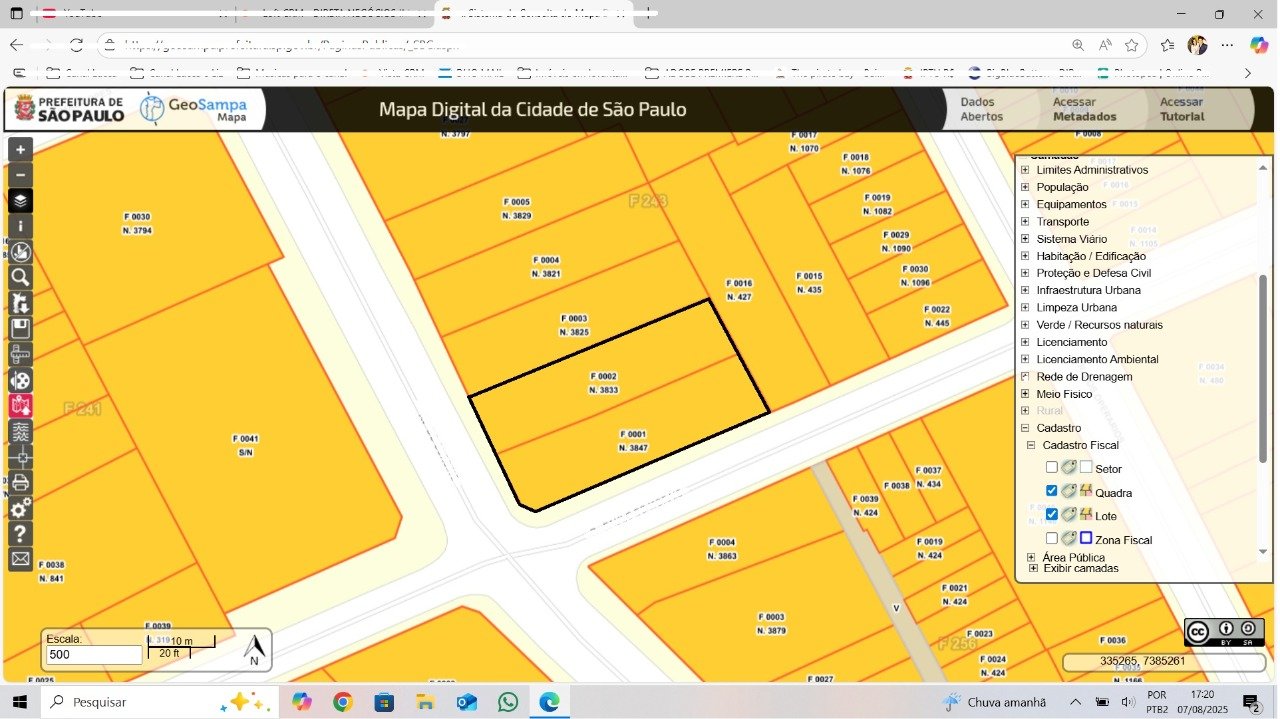Screen dimensions: 1280x719
Task: Open the Dados Abertos menu
Action: coord(982,109)
